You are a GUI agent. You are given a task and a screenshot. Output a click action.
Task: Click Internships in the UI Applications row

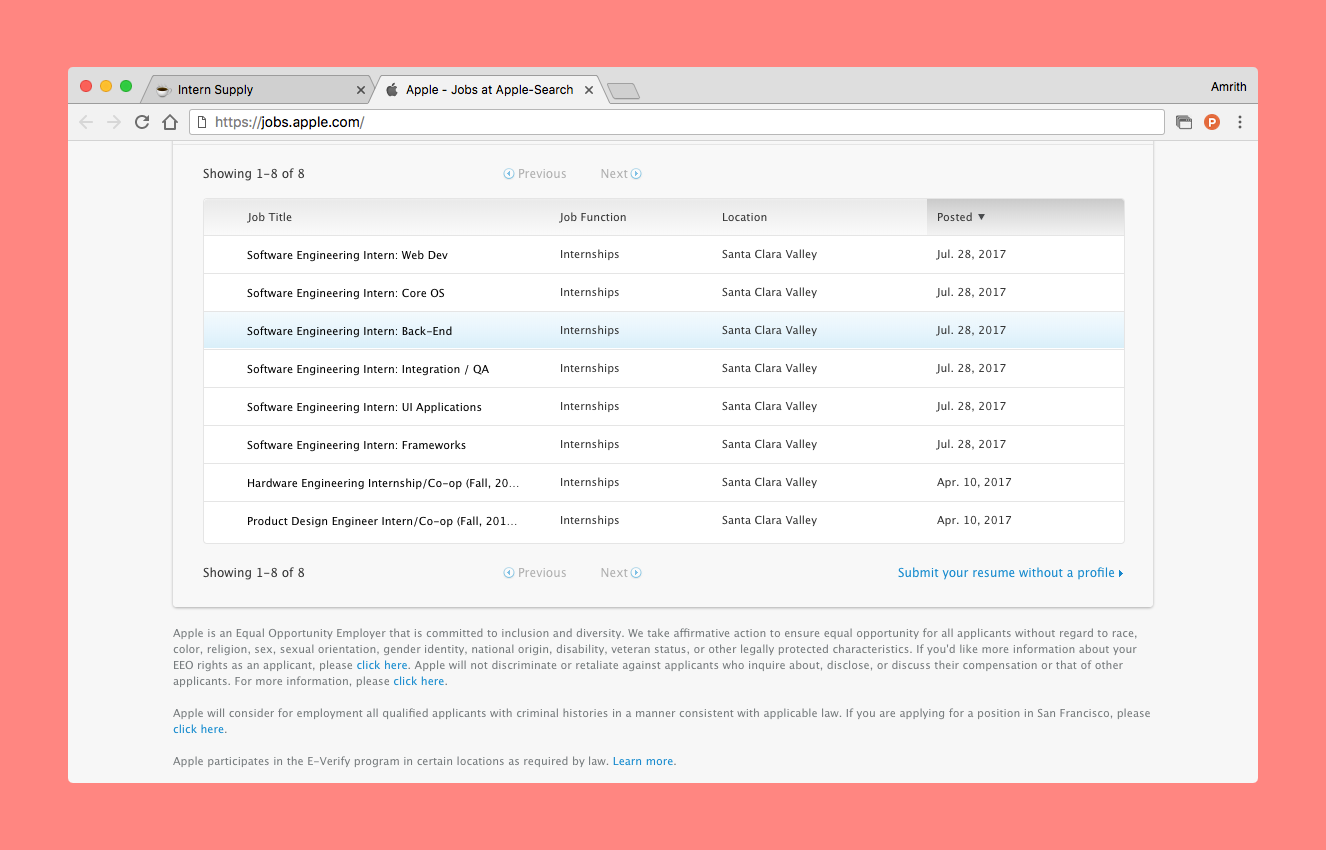click(x=589, y=406)
